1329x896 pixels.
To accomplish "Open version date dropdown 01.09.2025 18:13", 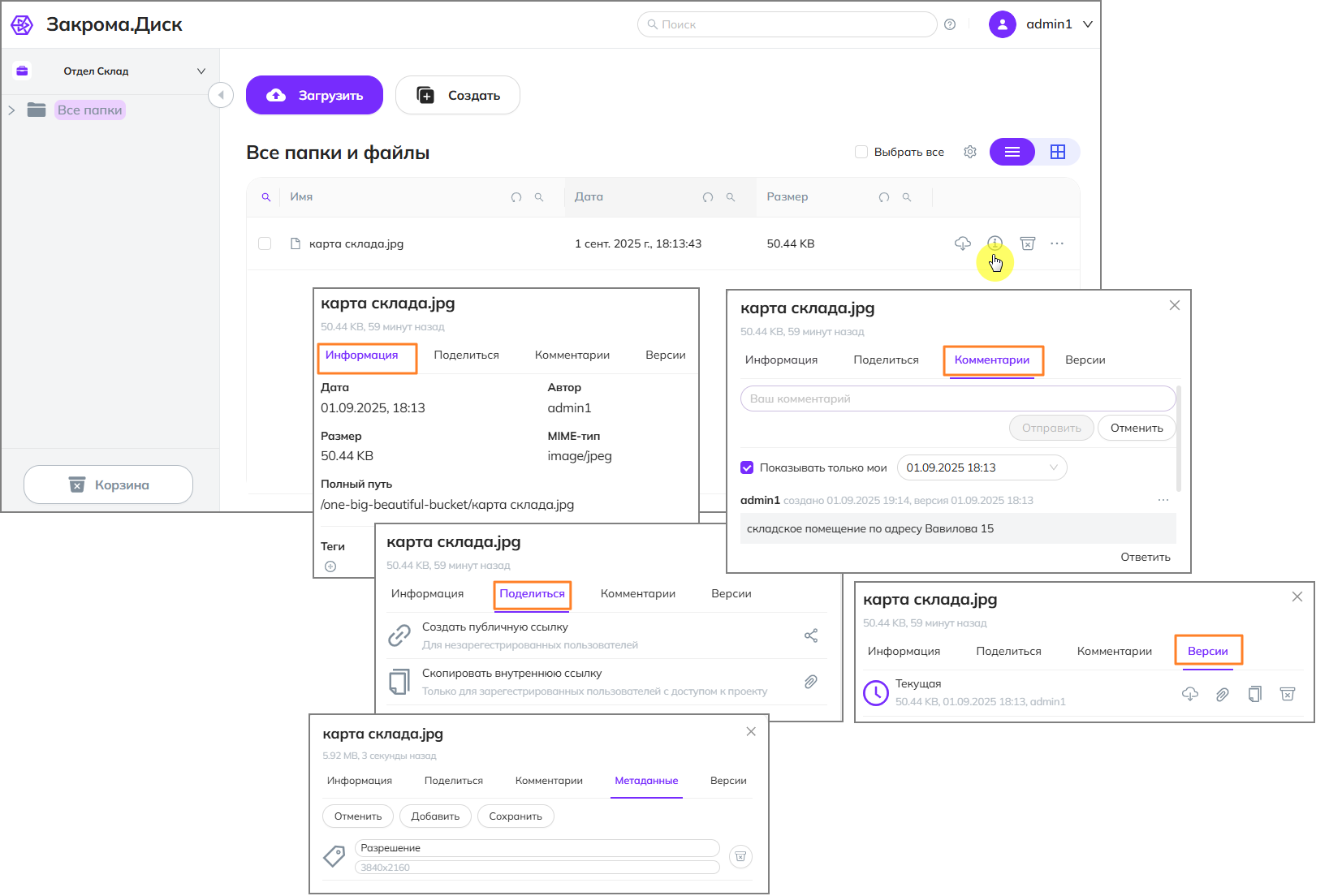I will coord(982,467).
